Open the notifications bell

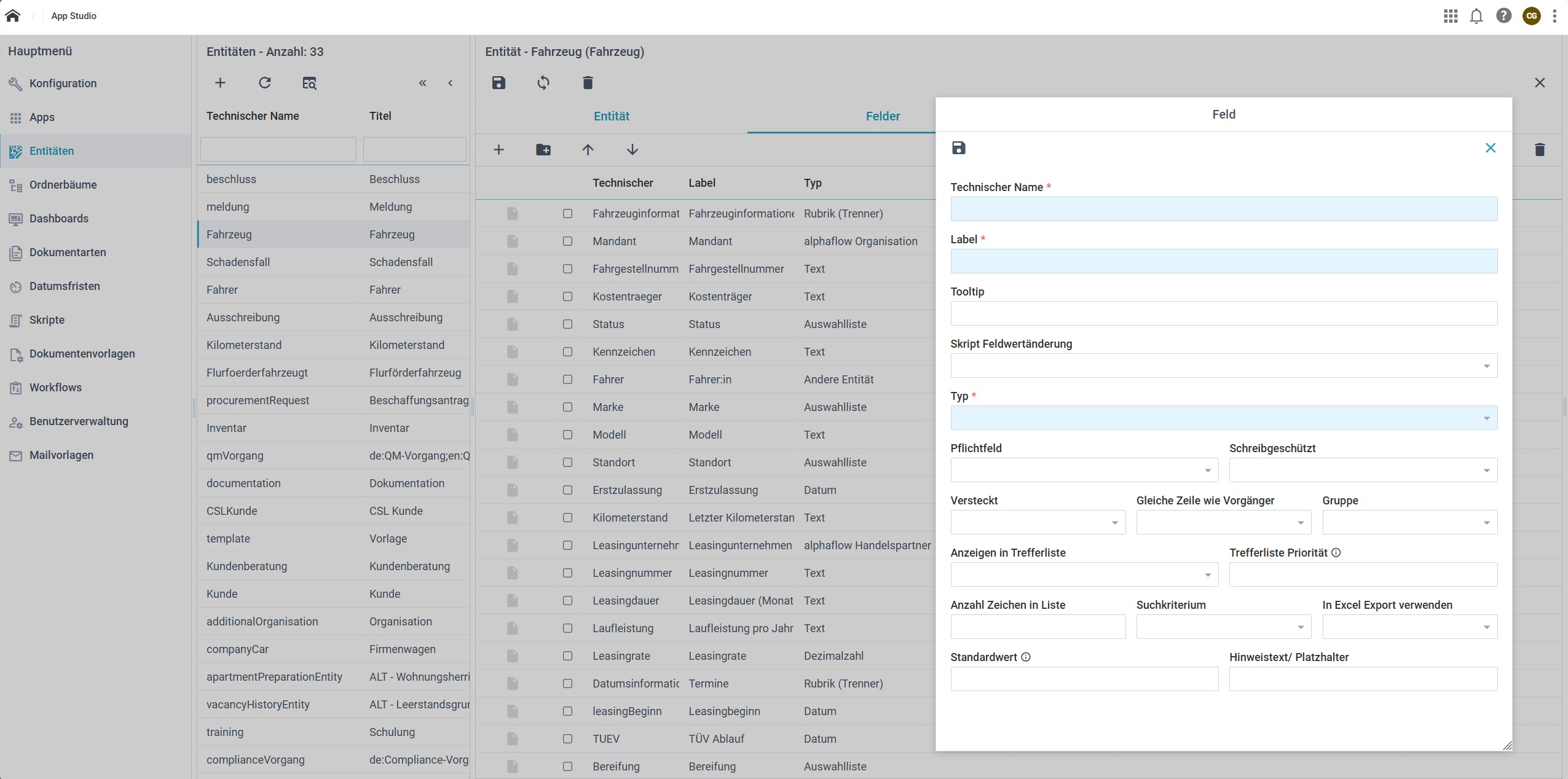click(1476, 16)
